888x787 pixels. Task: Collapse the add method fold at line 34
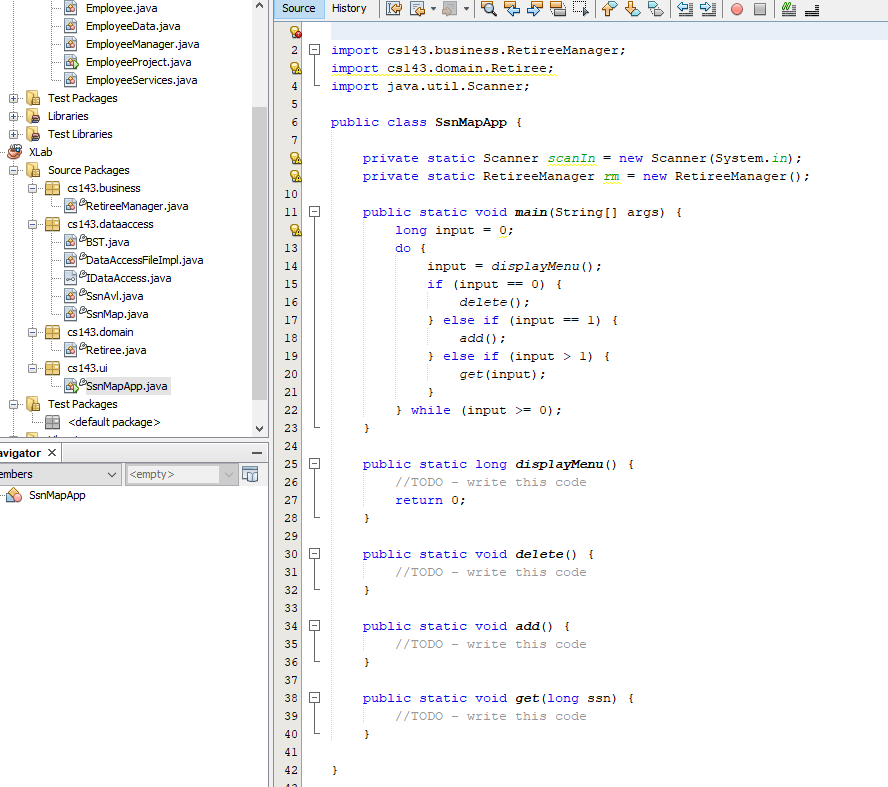tap(314, 626)
